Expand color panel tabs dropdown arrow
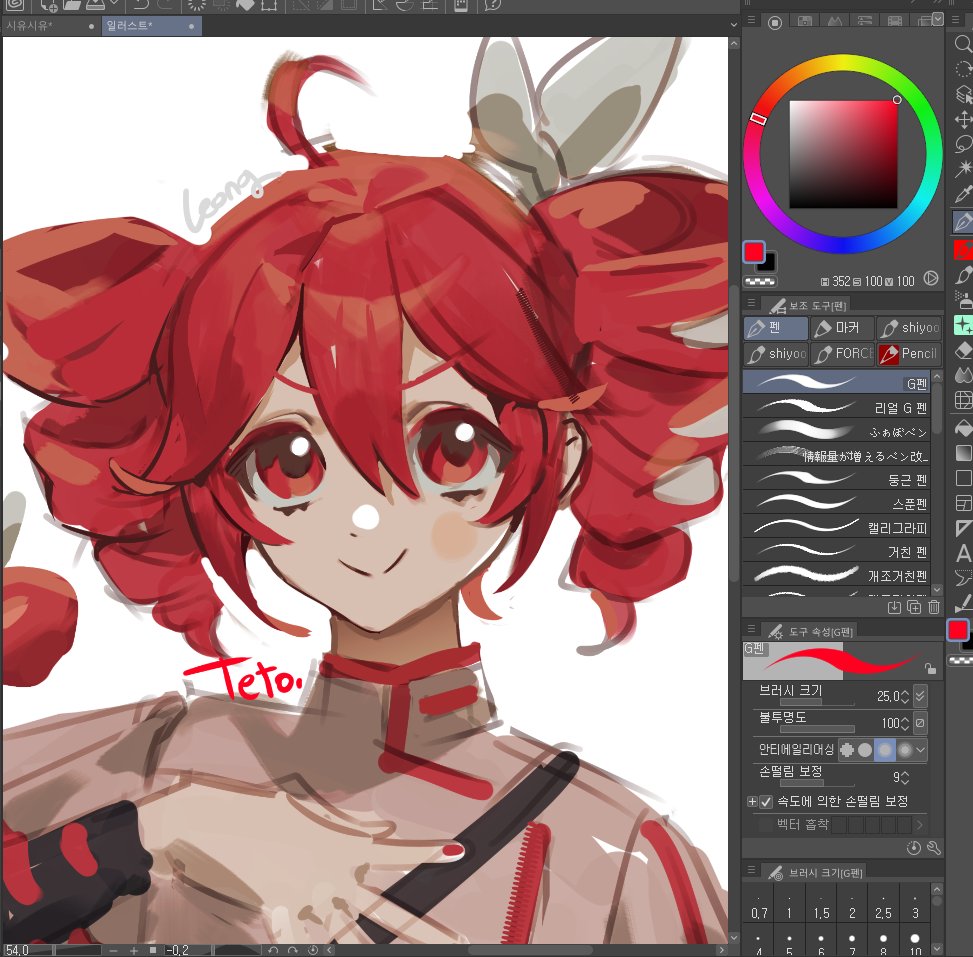Screen dimensions: 973x957 tap(938, 19)
